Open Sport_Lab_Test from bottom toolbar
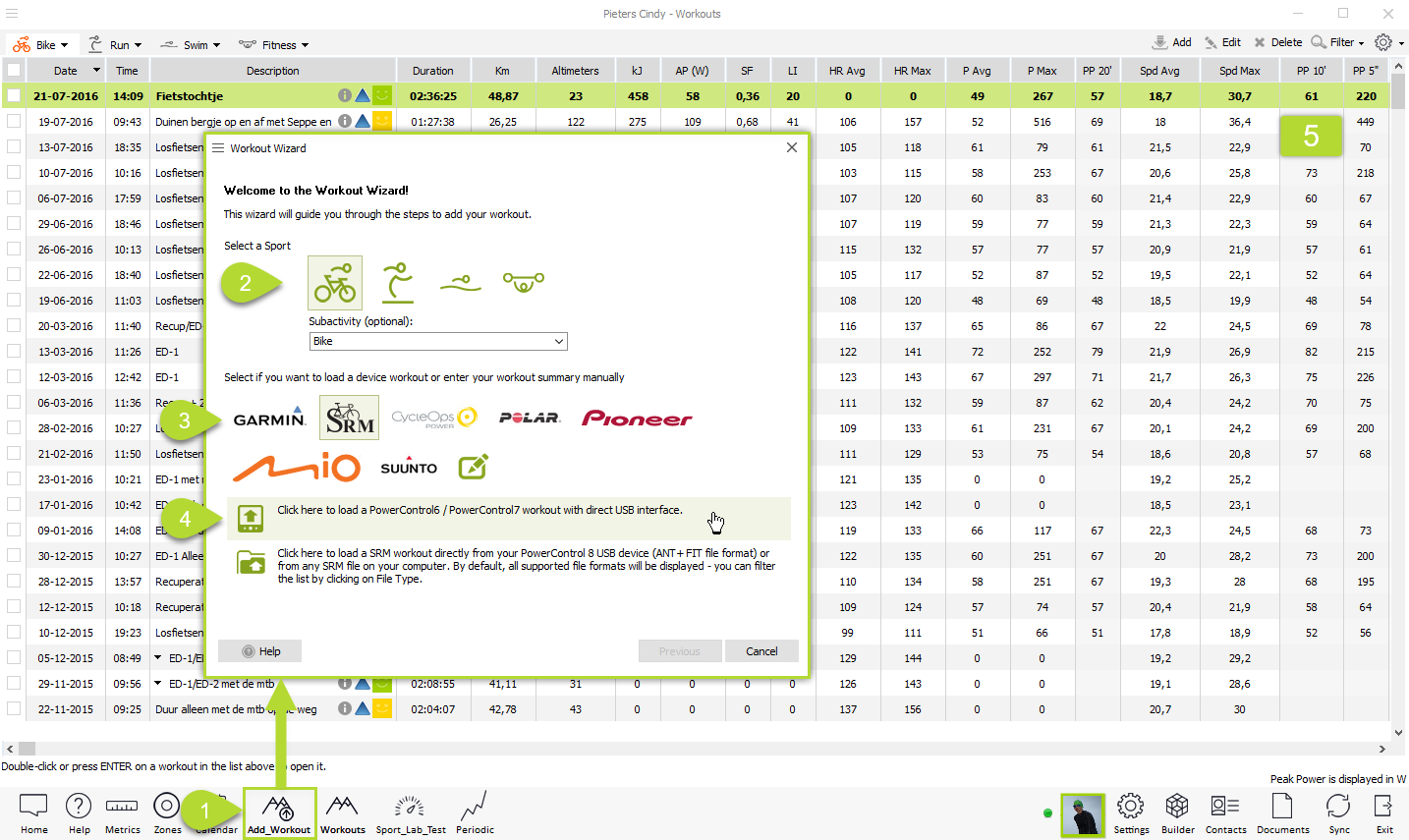 pyautogui.click(x=411, y=815)
